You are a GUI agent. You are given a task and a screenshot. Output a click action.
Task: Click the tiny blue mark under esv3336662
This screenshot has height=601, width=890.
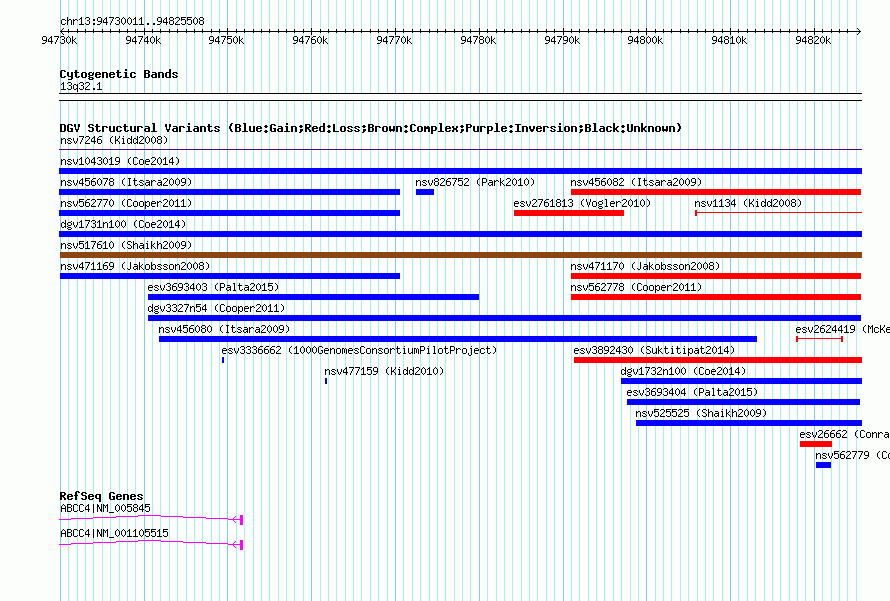pyautogui.click(x=223, y=360)
